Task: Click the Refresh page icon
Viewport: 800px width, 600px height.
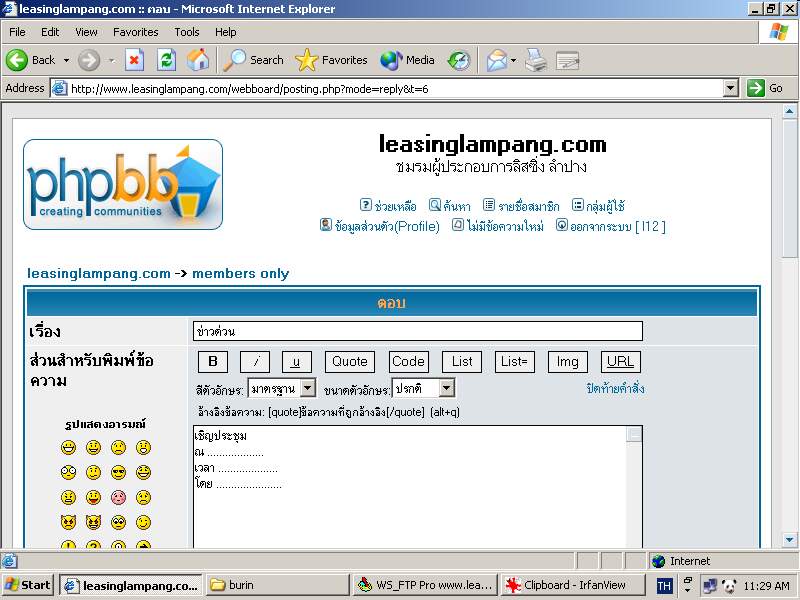Action: tap(166, 60)
